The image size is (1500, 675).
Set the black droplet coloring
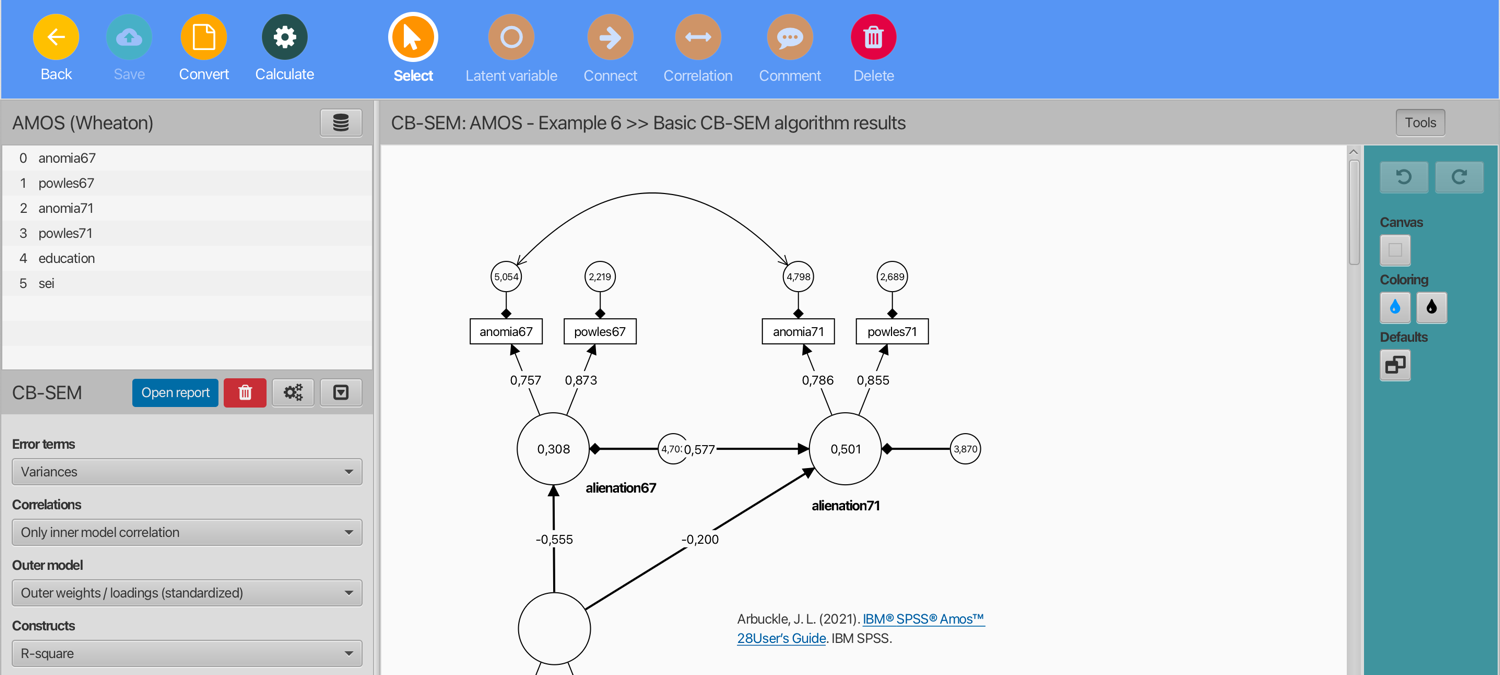(x=1432, y=308)
